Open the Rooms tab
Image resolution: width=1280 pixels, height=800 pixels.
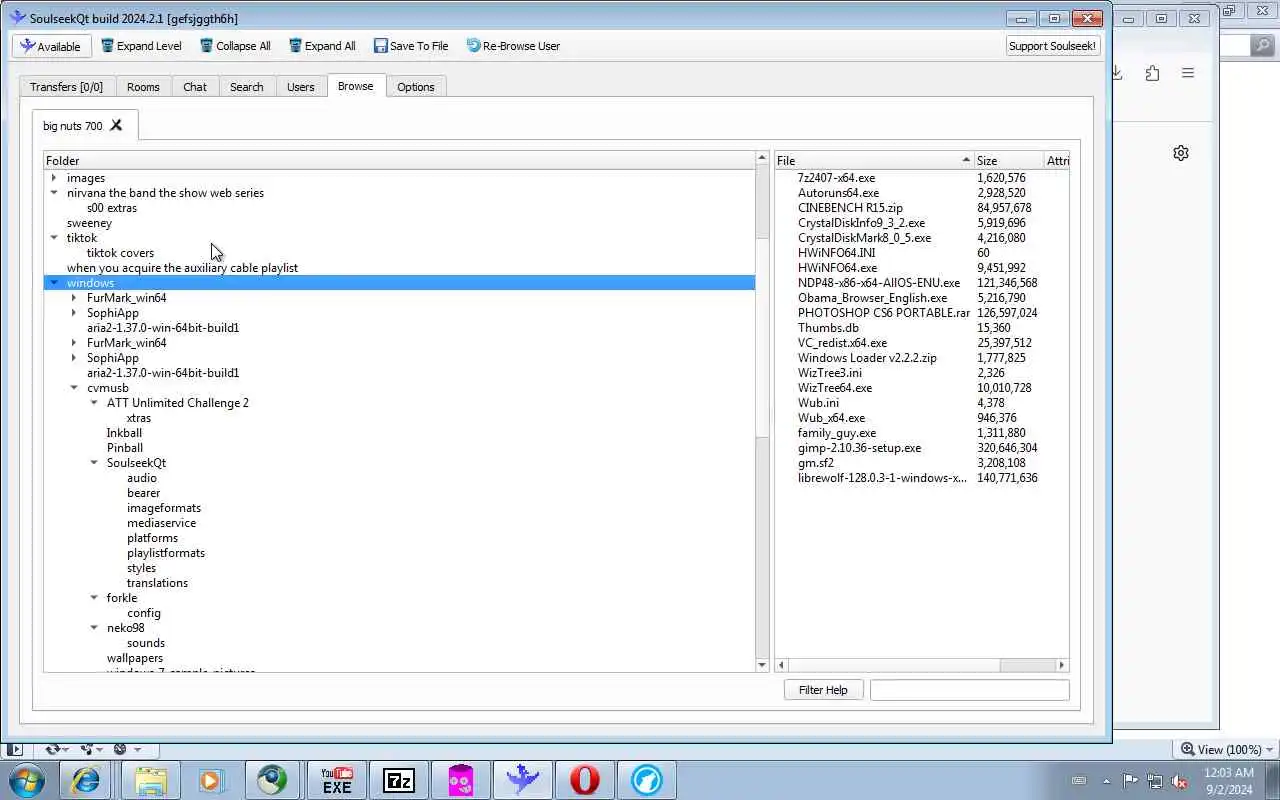coord(143,87)
